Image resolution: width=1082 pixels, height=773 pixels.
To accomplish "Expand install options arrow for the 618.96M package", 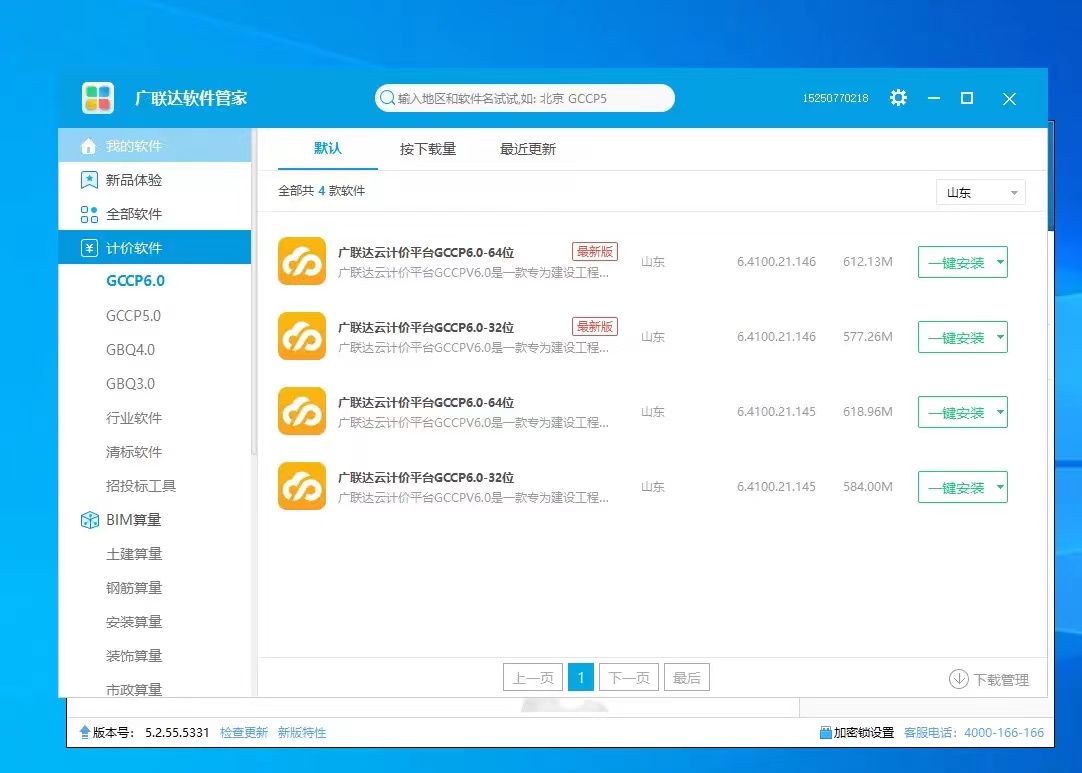I will [x=1000, y=412].
